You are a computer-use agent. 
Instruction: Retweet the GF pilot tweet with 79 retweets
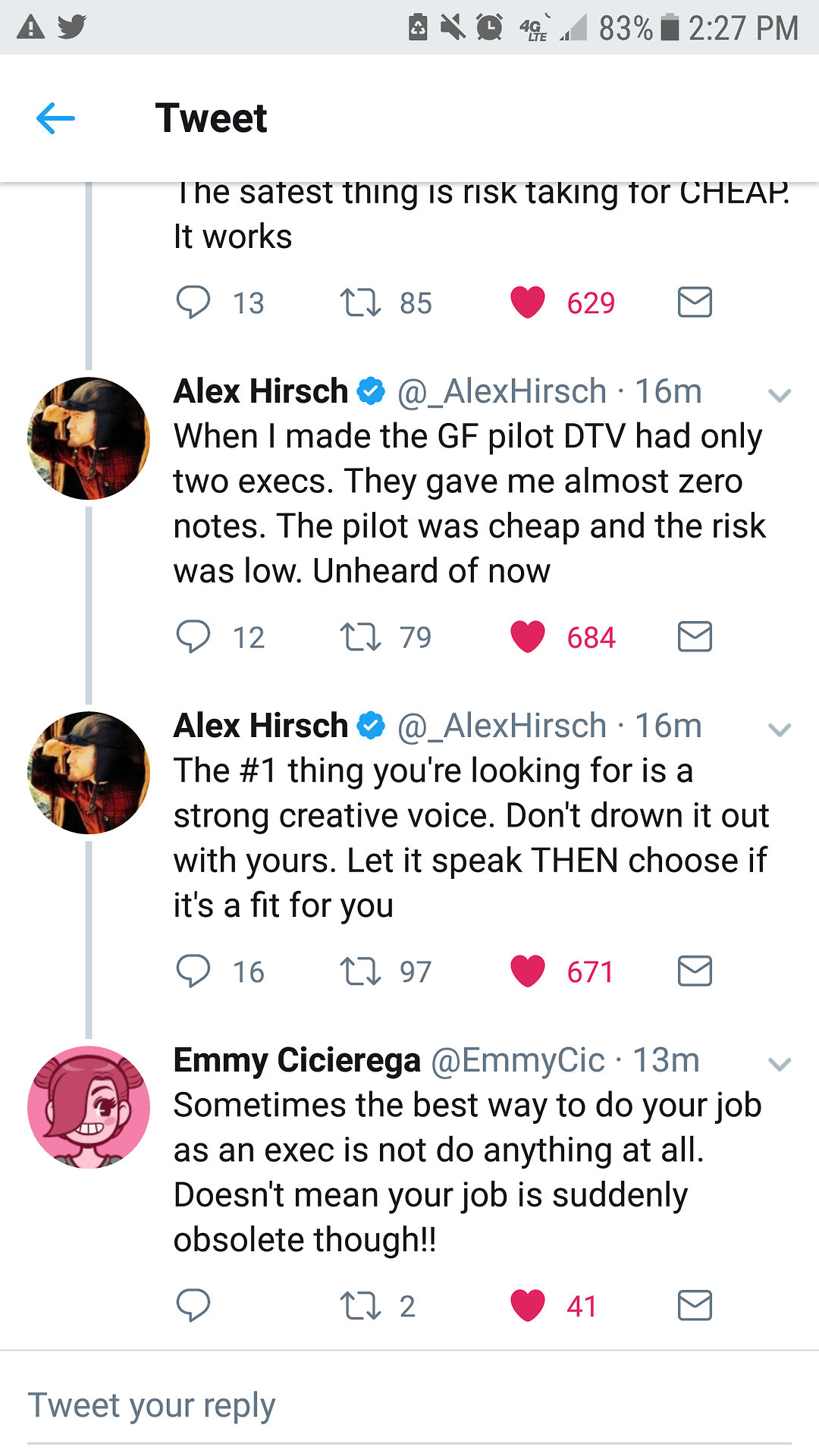coord(360,637)
